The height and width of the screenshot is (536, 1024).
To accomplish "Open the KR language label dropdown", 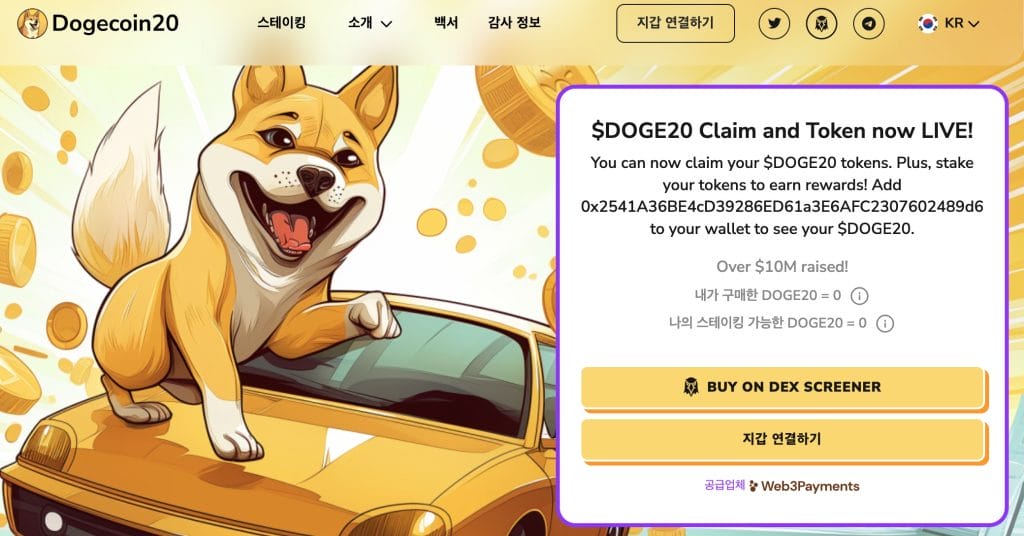I will 954,24.
